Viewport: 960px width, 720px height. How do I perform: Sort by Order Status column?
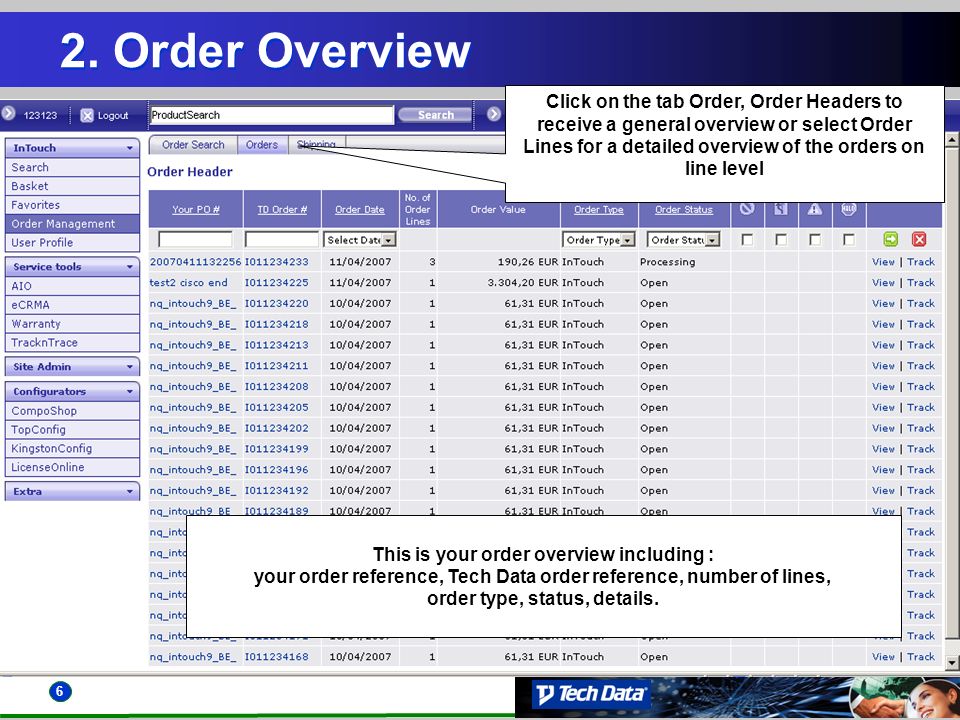click(x=684, y=209)
